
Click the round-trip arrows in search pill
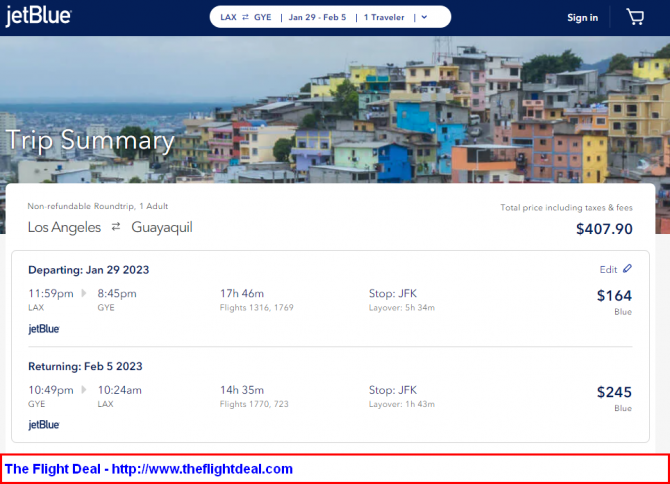(x=245, y=17)
